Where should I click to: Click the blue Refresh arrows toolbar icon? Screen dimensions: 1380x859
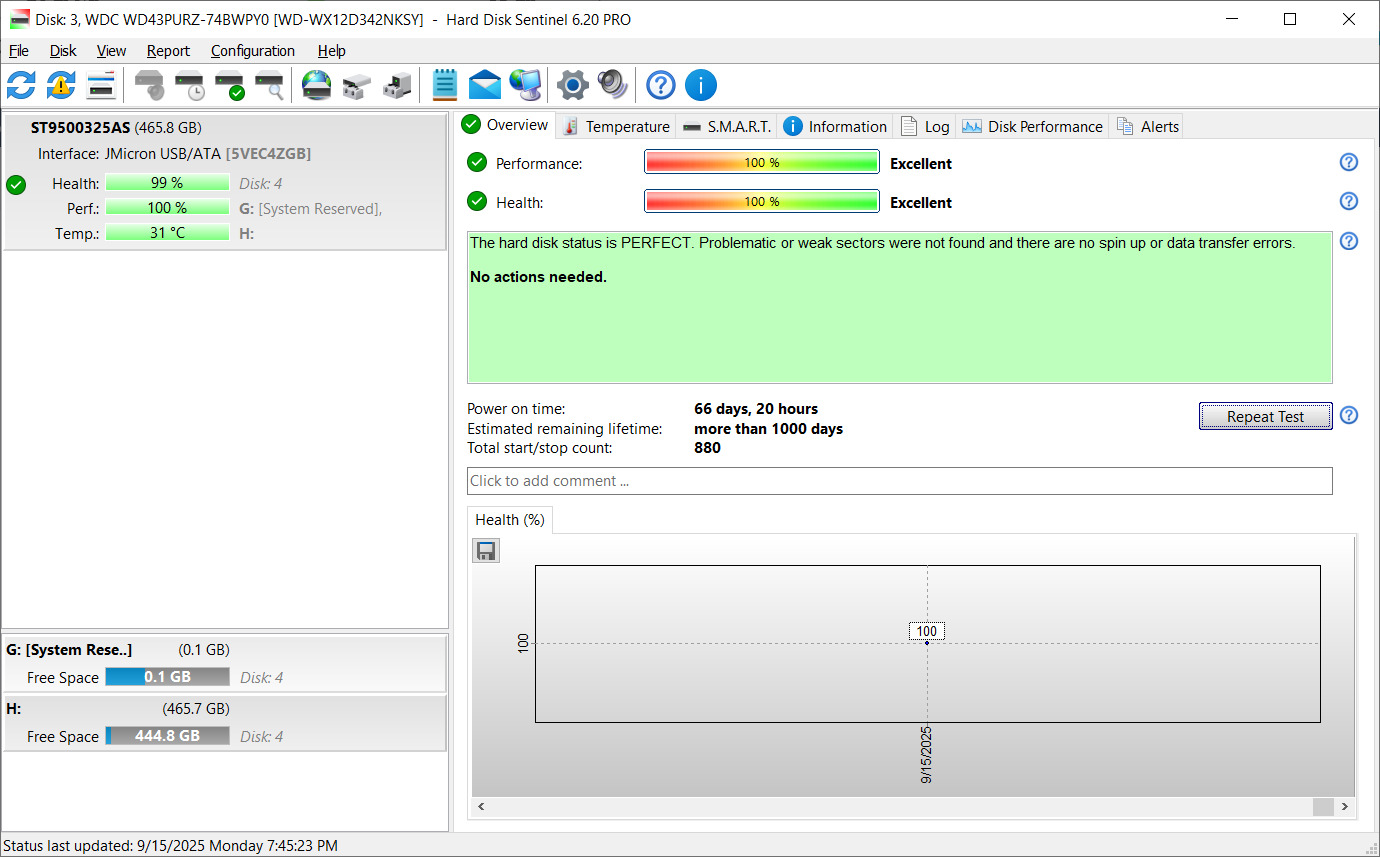point(21,85)
